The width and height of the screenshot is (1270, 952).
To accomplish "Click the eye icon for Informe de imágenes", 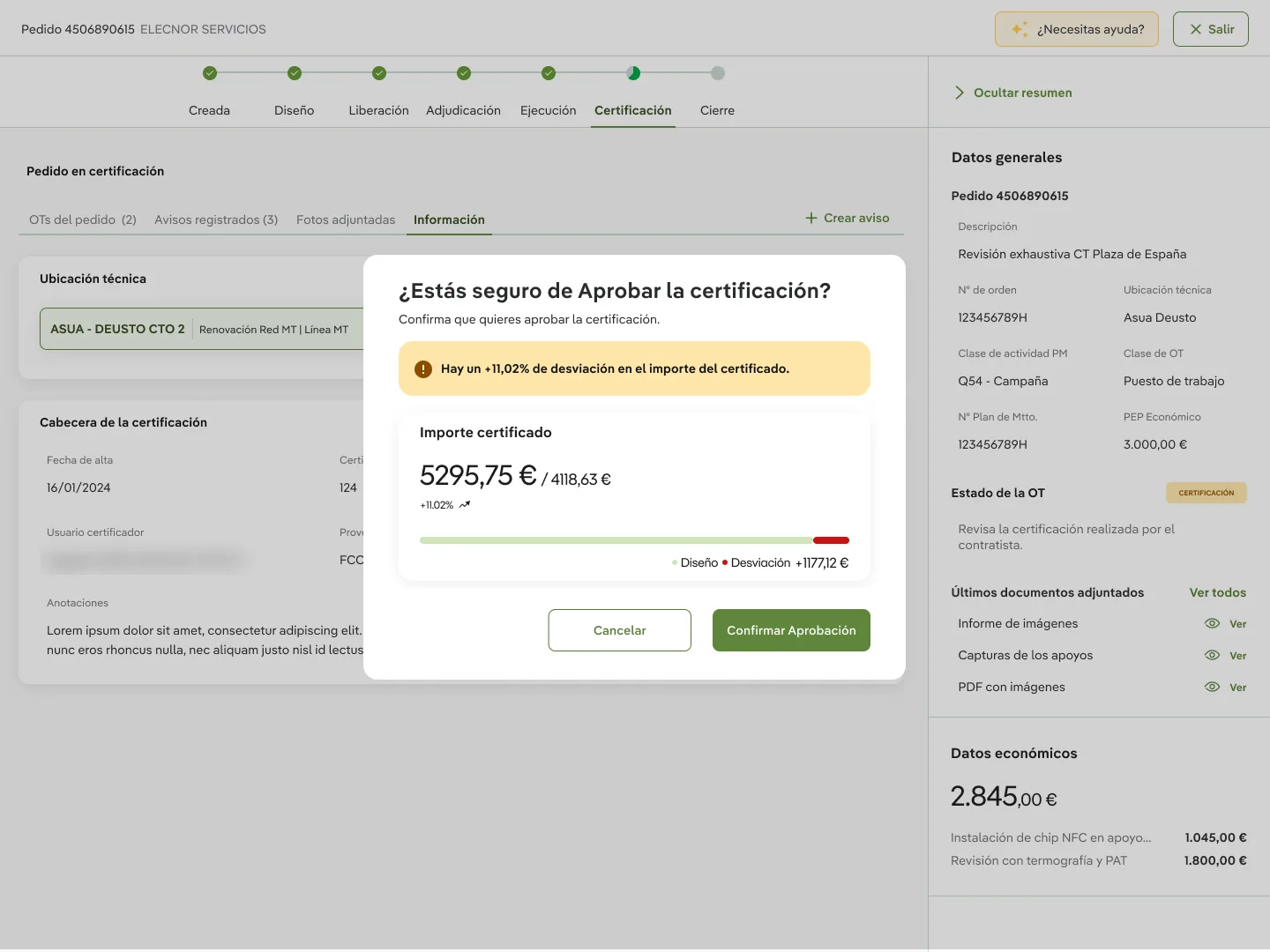I will (x=1213, y=623).
